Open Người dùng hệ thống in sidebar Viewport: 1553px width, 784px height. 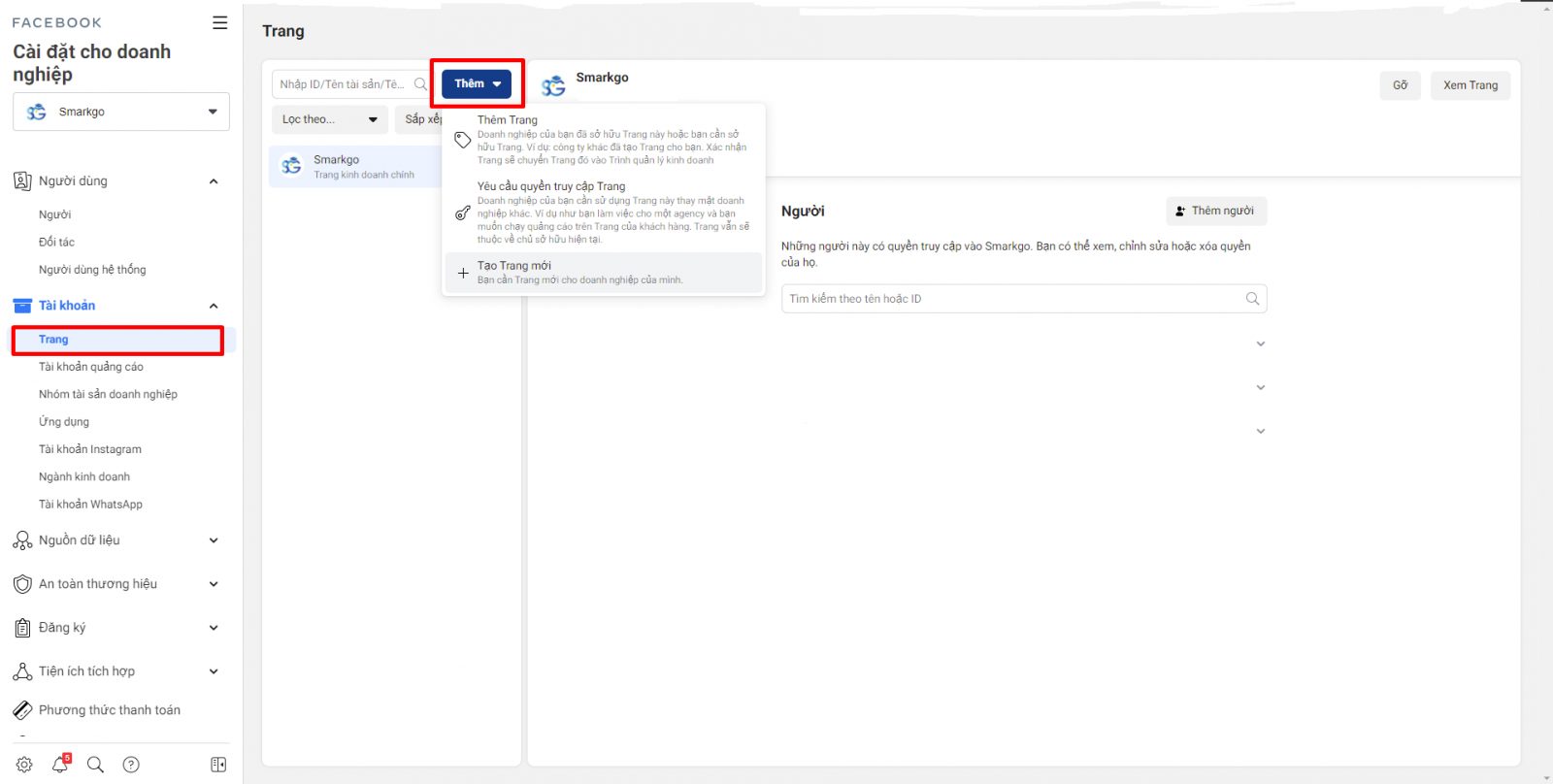click(x=92, y=270)
